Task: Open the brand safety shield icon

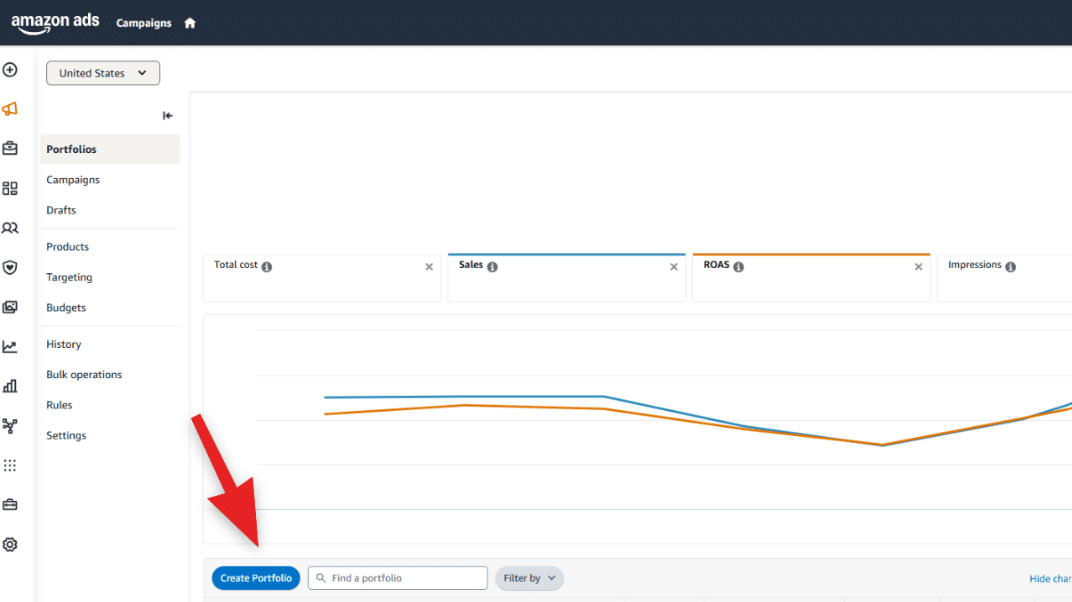Action: point(10,268)
